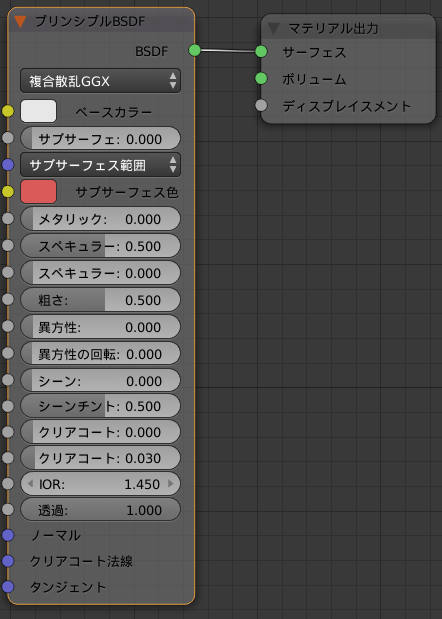
Task: Collapse the マテリアル出力 node with its triangle
Action: [x=273, y=28]
